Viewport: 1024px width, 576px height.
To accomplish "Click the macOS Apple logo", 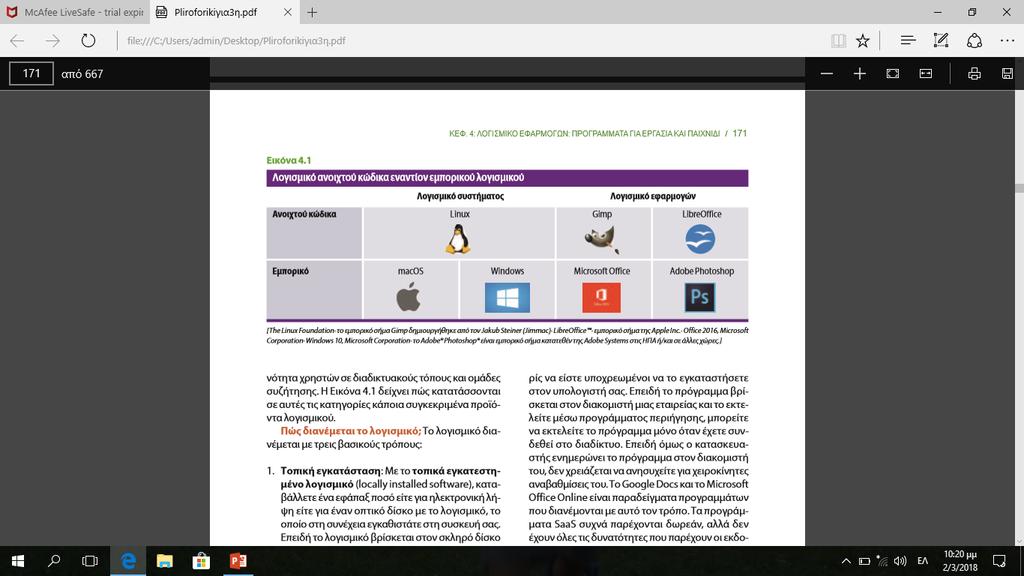I will click(409, 297).
